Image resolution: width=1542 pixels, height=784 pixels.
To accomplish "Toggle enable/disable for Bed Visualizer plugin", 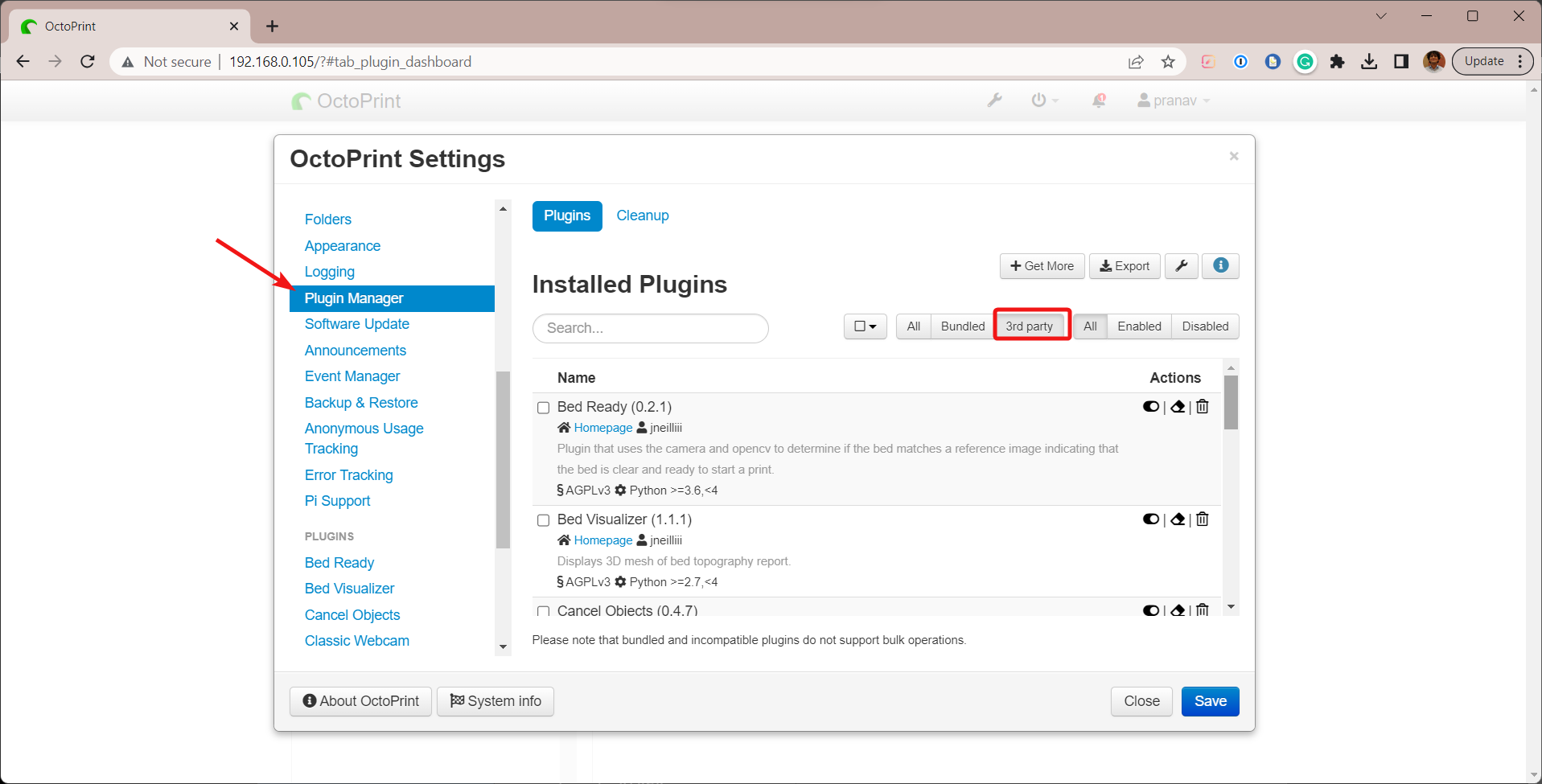I will click(x=1151, y=519).
